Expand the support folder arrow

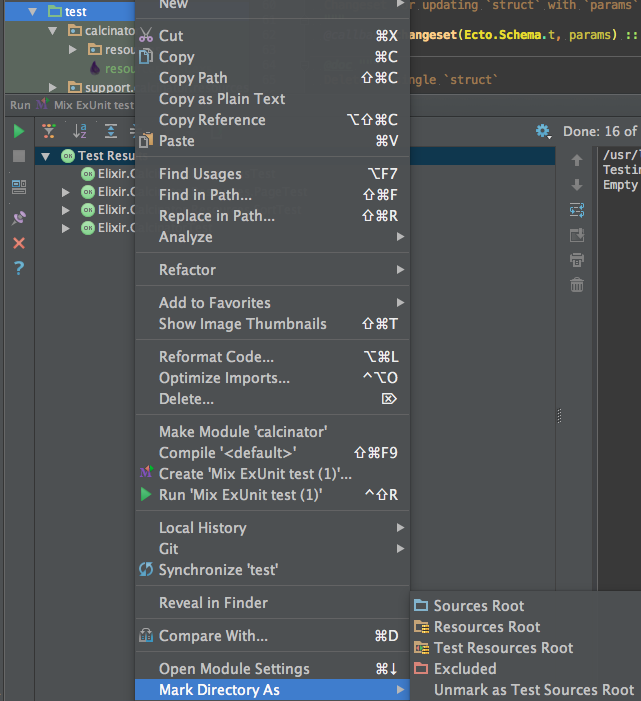(53, 87)
